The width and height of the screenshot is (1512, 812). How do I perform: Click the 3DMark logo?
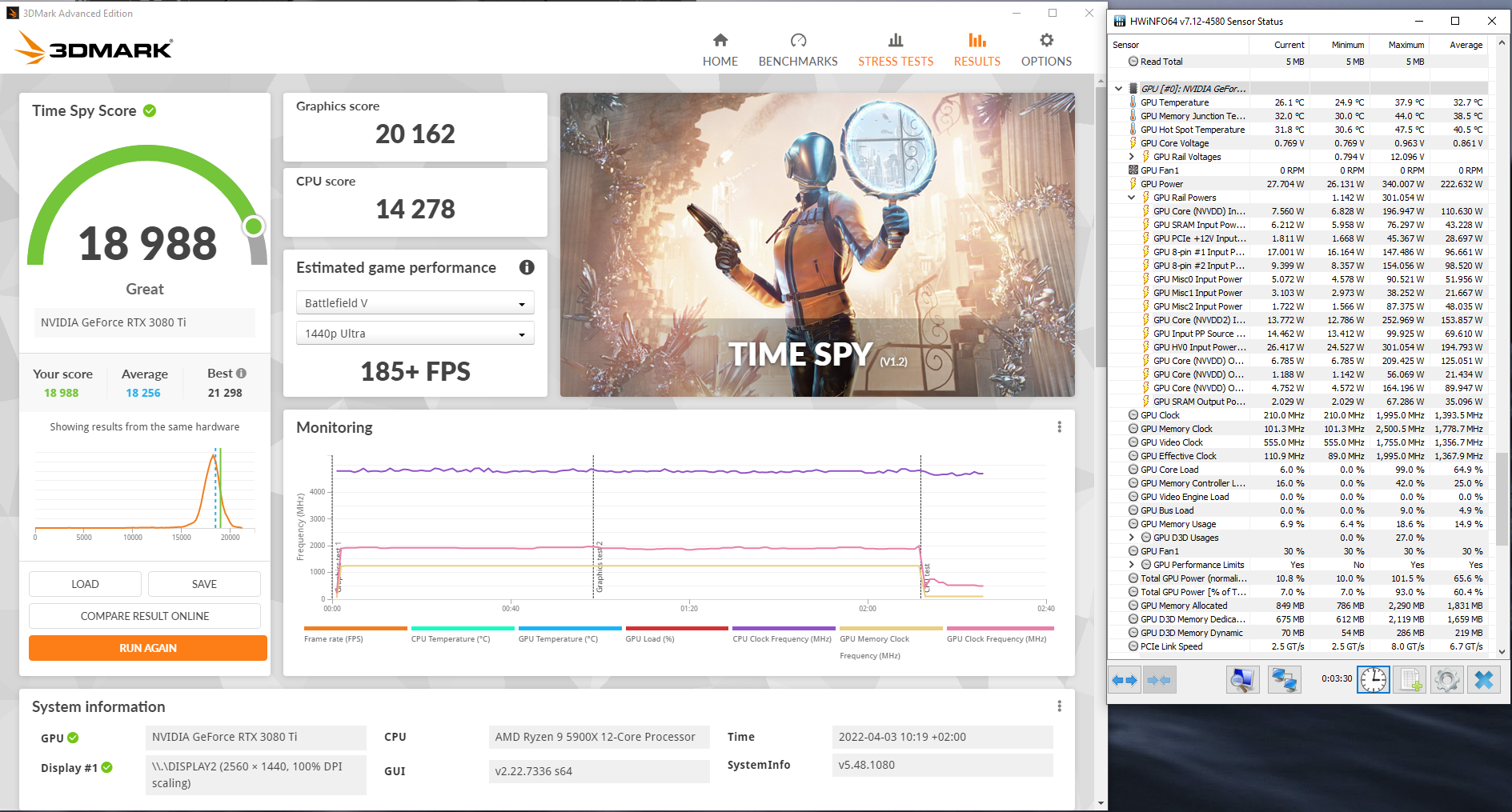pyautogui.click(x=94, y=47)
